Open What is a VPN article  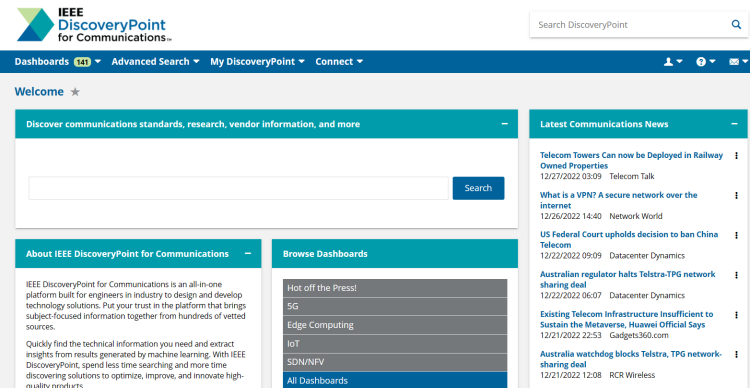(618, 200)
